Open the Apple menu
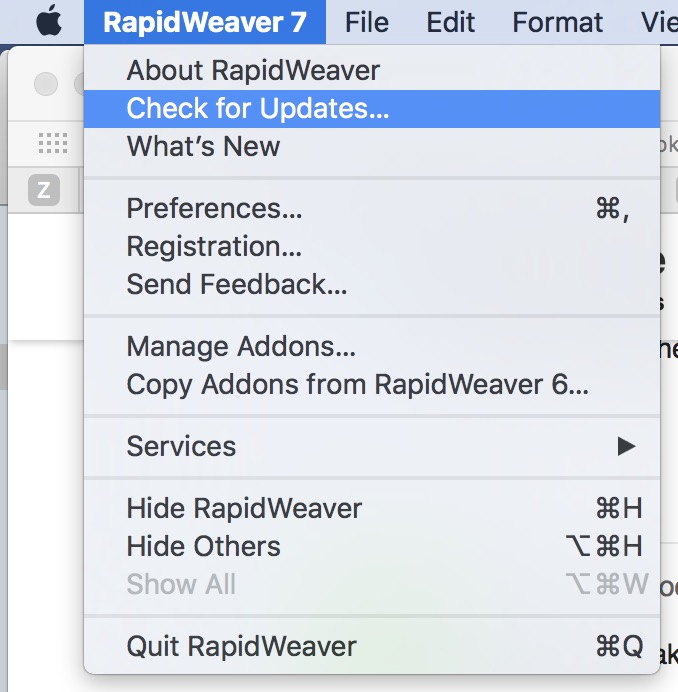 [x=49, y=21]
